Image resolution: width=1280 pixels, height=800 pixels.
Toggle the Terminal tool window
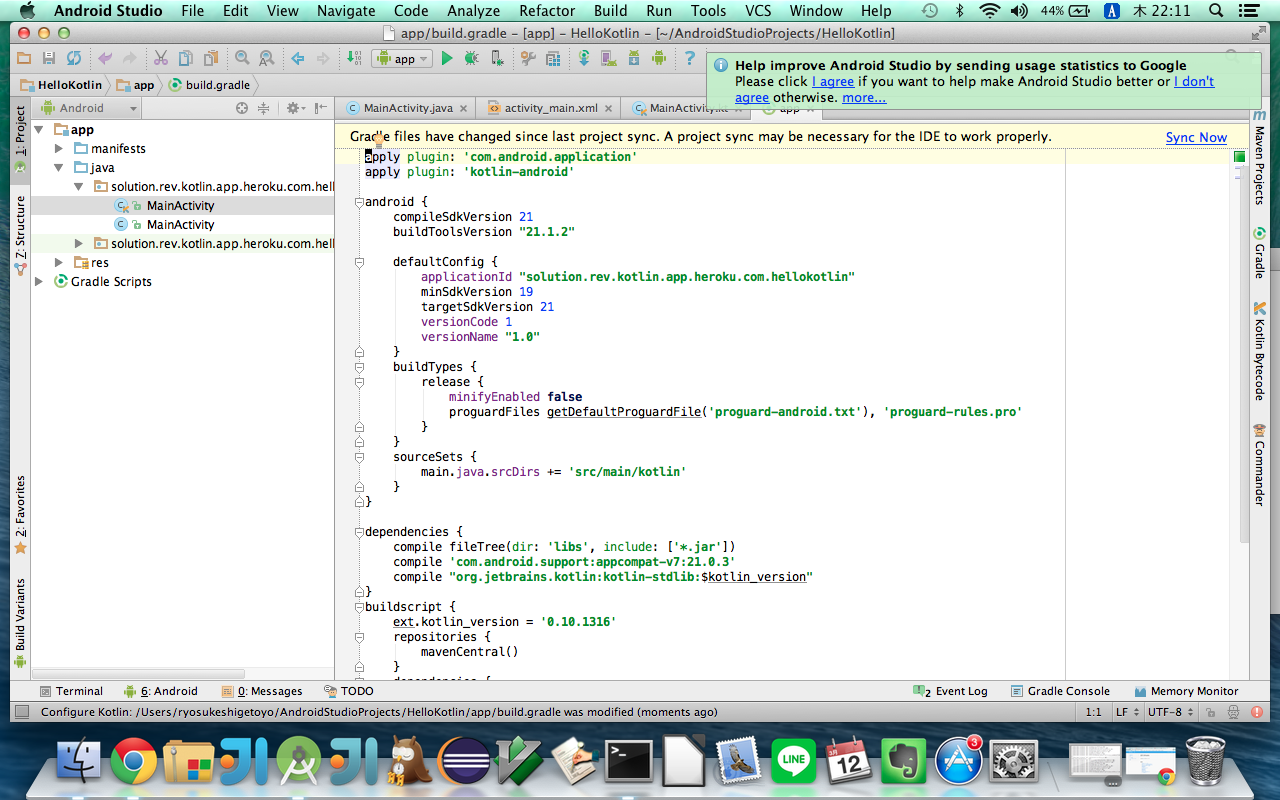pyautogui.click(x=70, y=691)
